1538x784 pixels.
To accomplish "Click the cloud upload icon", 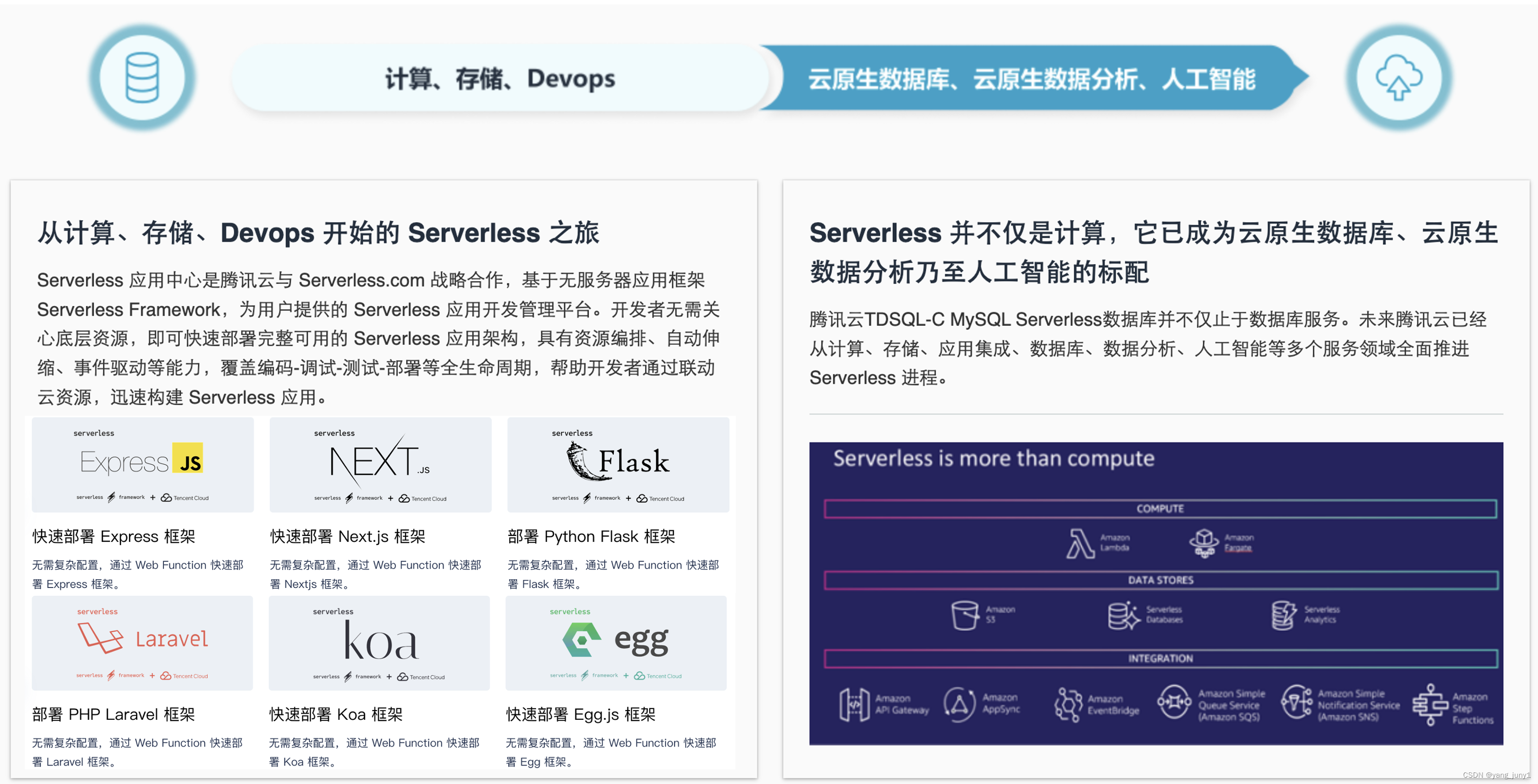I will click(1398, 78).
